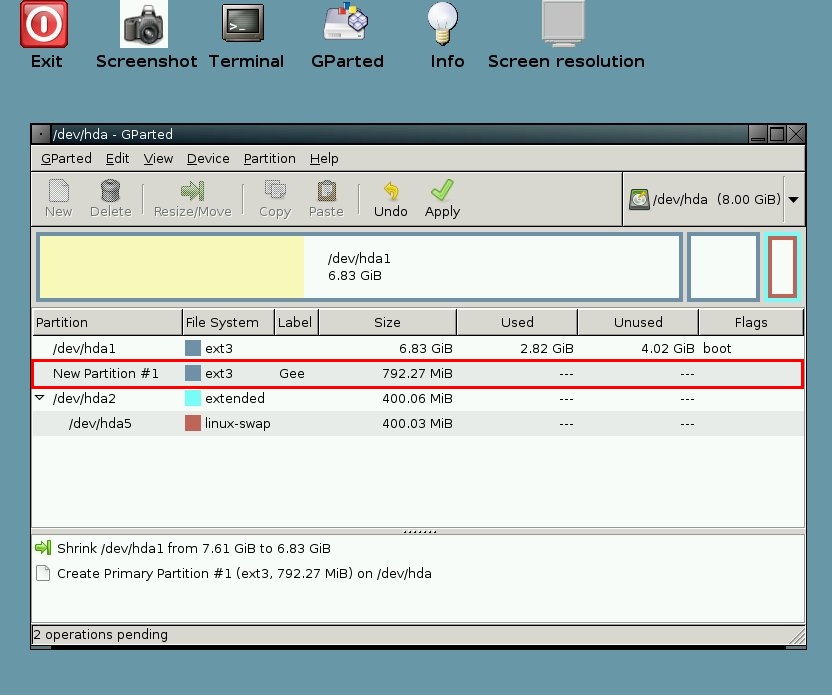Open the GParted menu
Image resolution: width=832 pixels, height=695 pixels.
click(x=66, y=159)
